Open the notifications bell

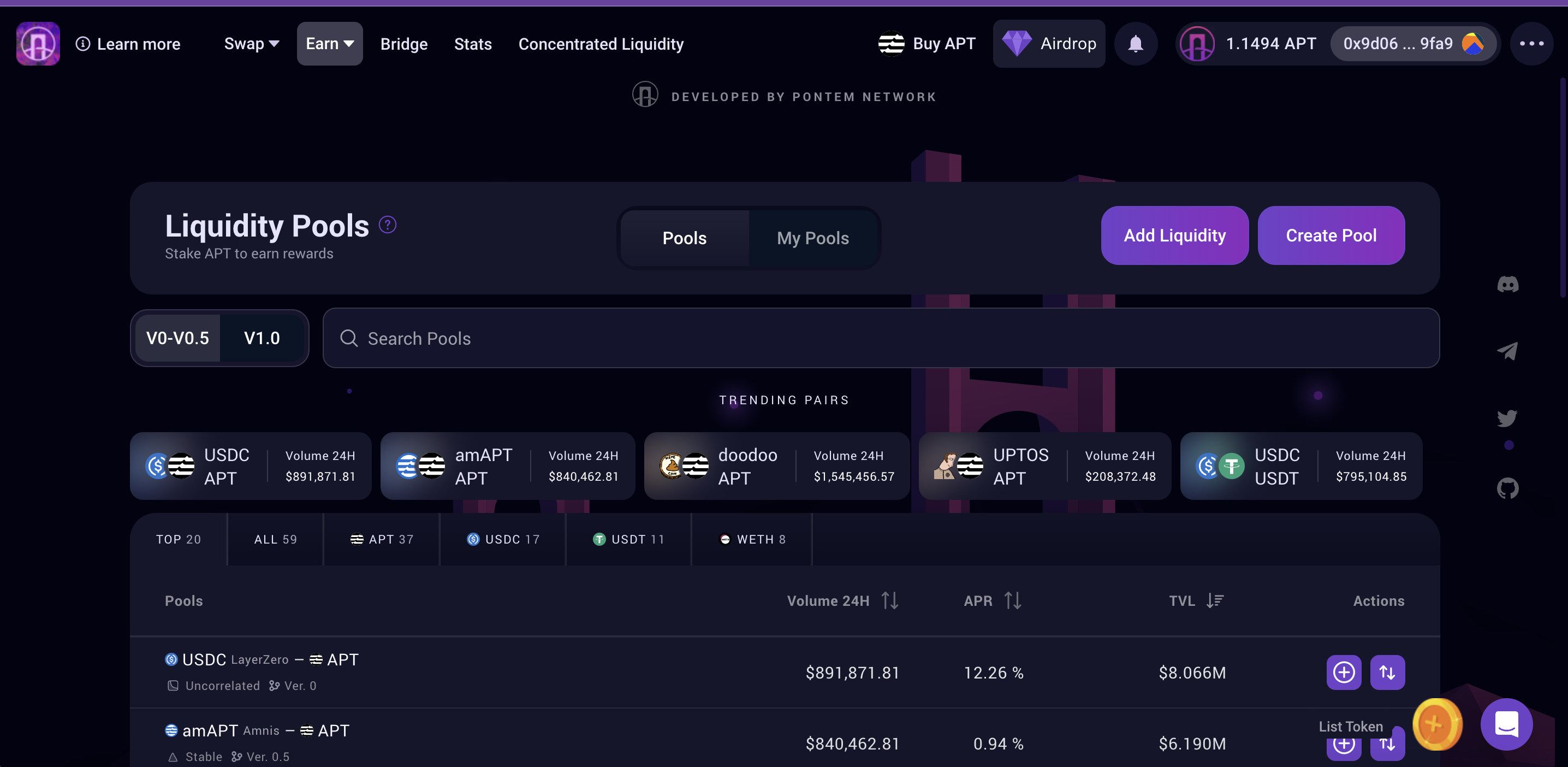[x=1135, y=44]
